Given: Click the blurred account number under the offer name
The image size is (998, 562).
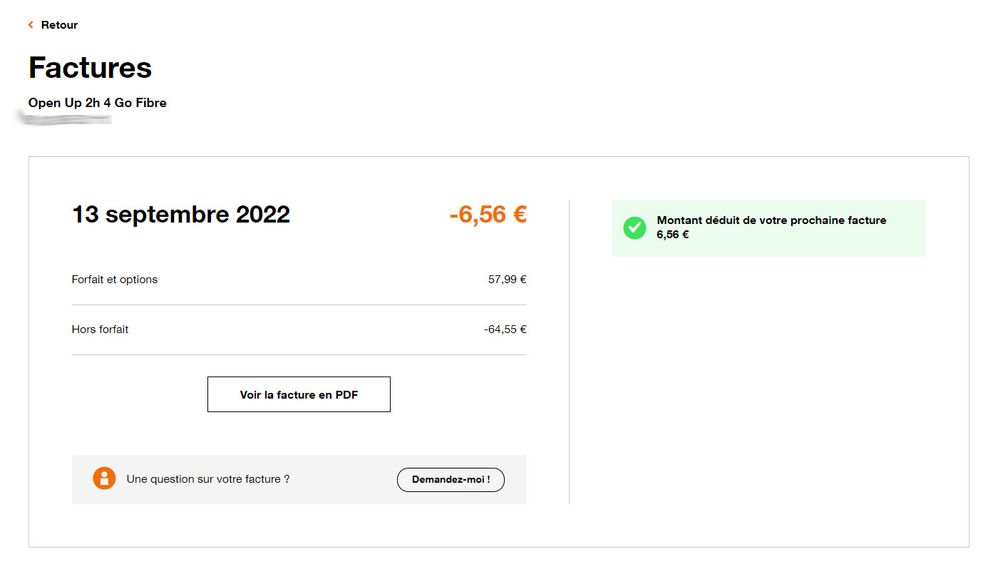Looking at the screenshot, I should pos(65,119).
